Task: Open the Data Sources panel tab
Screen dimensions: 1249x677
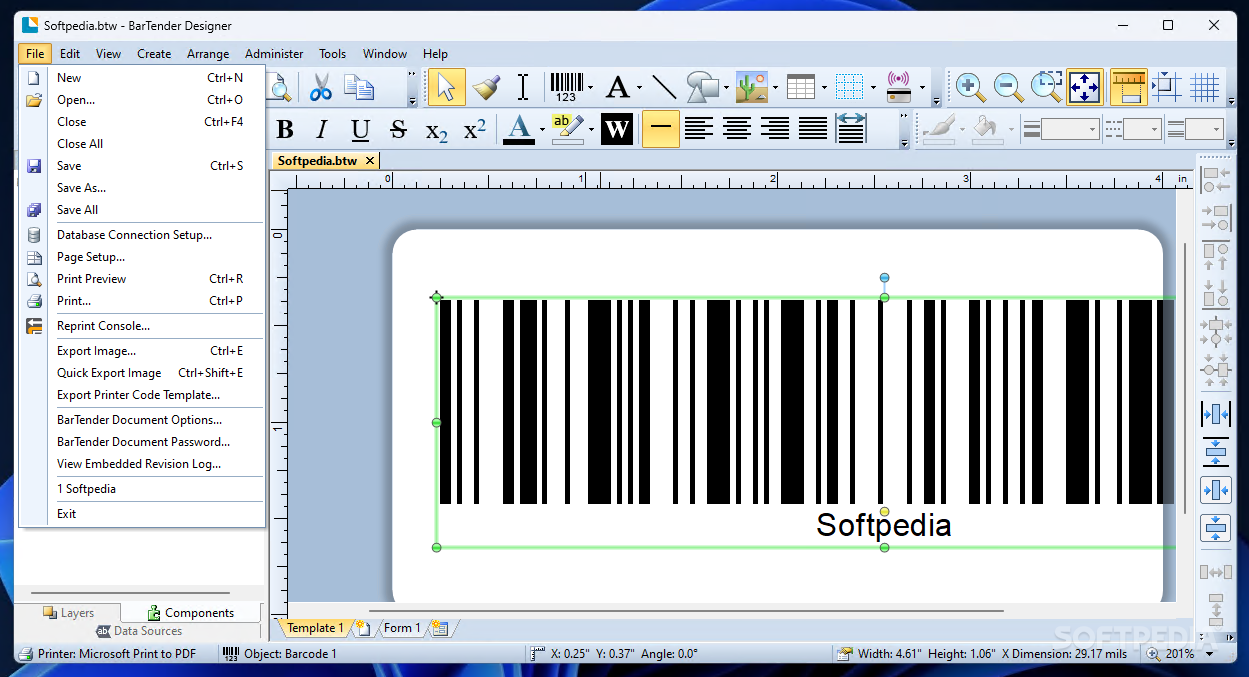Action: click(x=139, y=631)
